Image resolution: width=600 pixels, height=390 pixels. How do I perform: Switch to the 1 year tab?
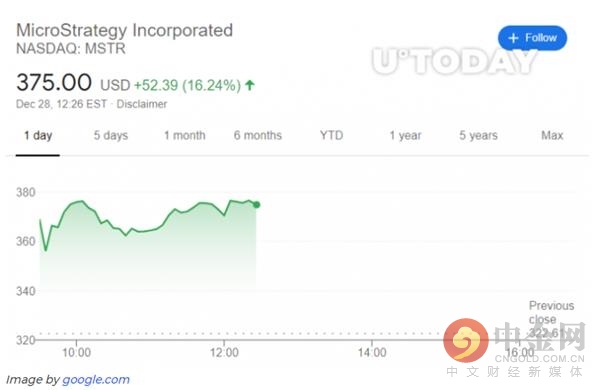pos(405,135)
